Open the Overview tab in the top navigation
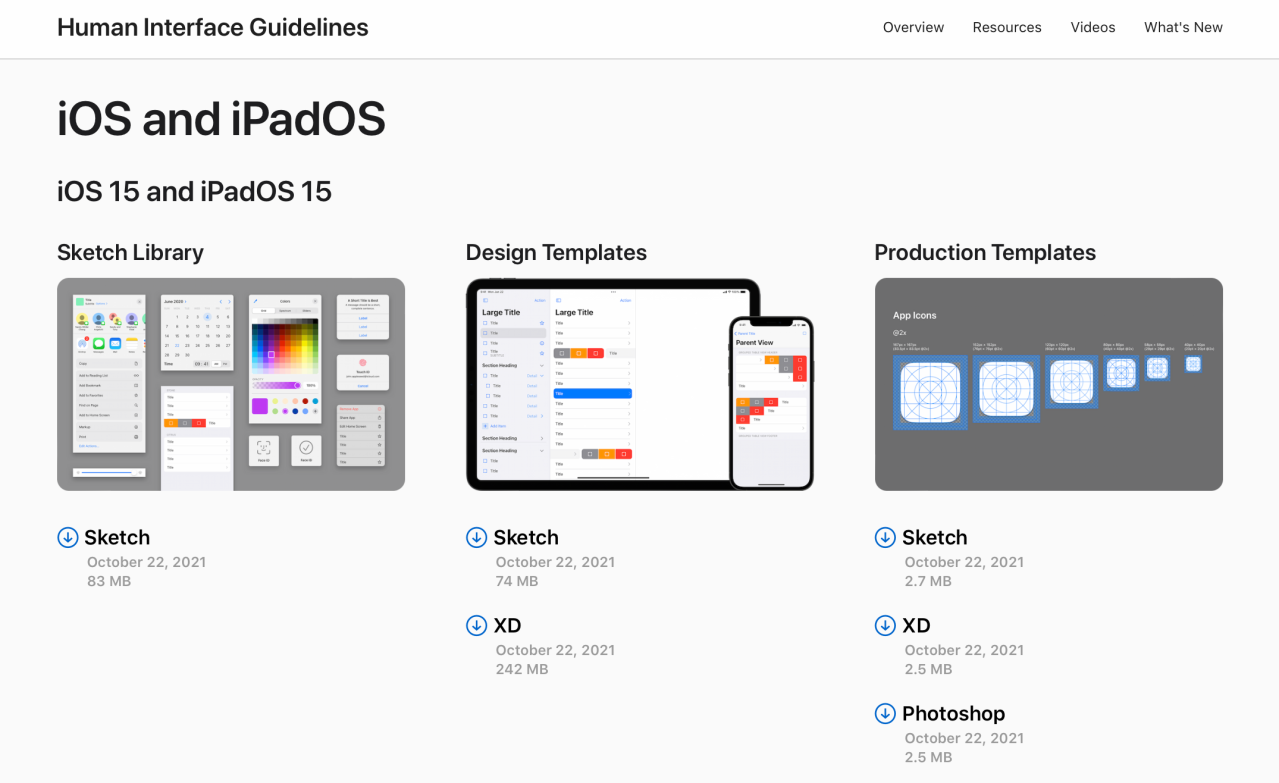The width and height of the screenshot is (1279, 783). point(913,27)
